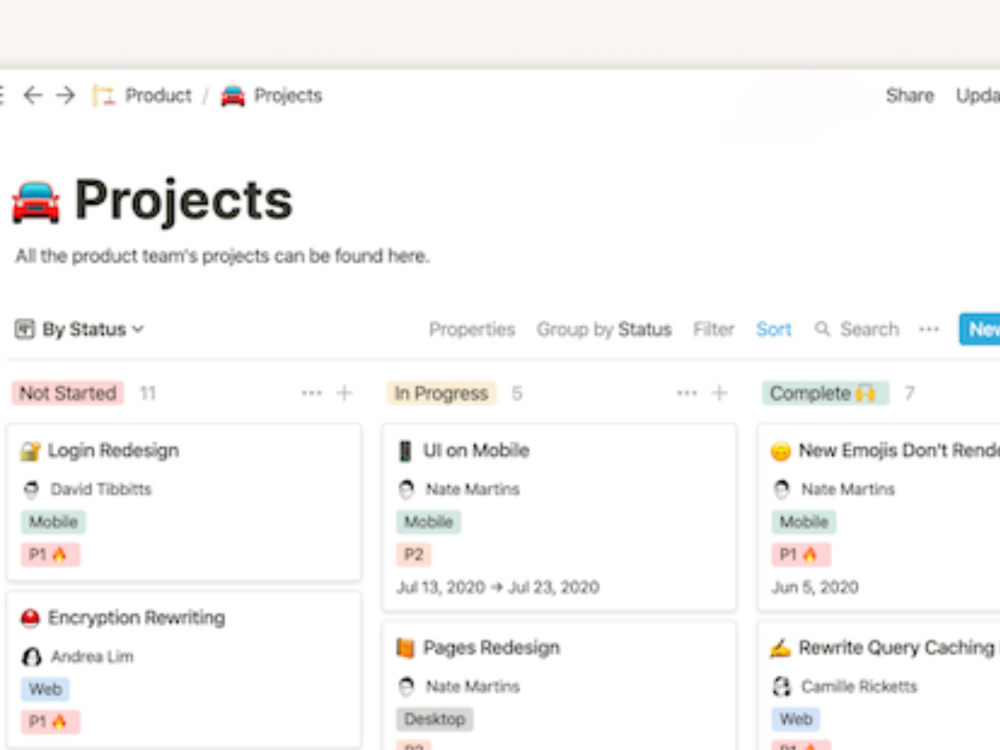Viewport: 1000px width, 750px height.
Task: Navigate to Product via the breadcrumb
Action: [x=157, y=95]
